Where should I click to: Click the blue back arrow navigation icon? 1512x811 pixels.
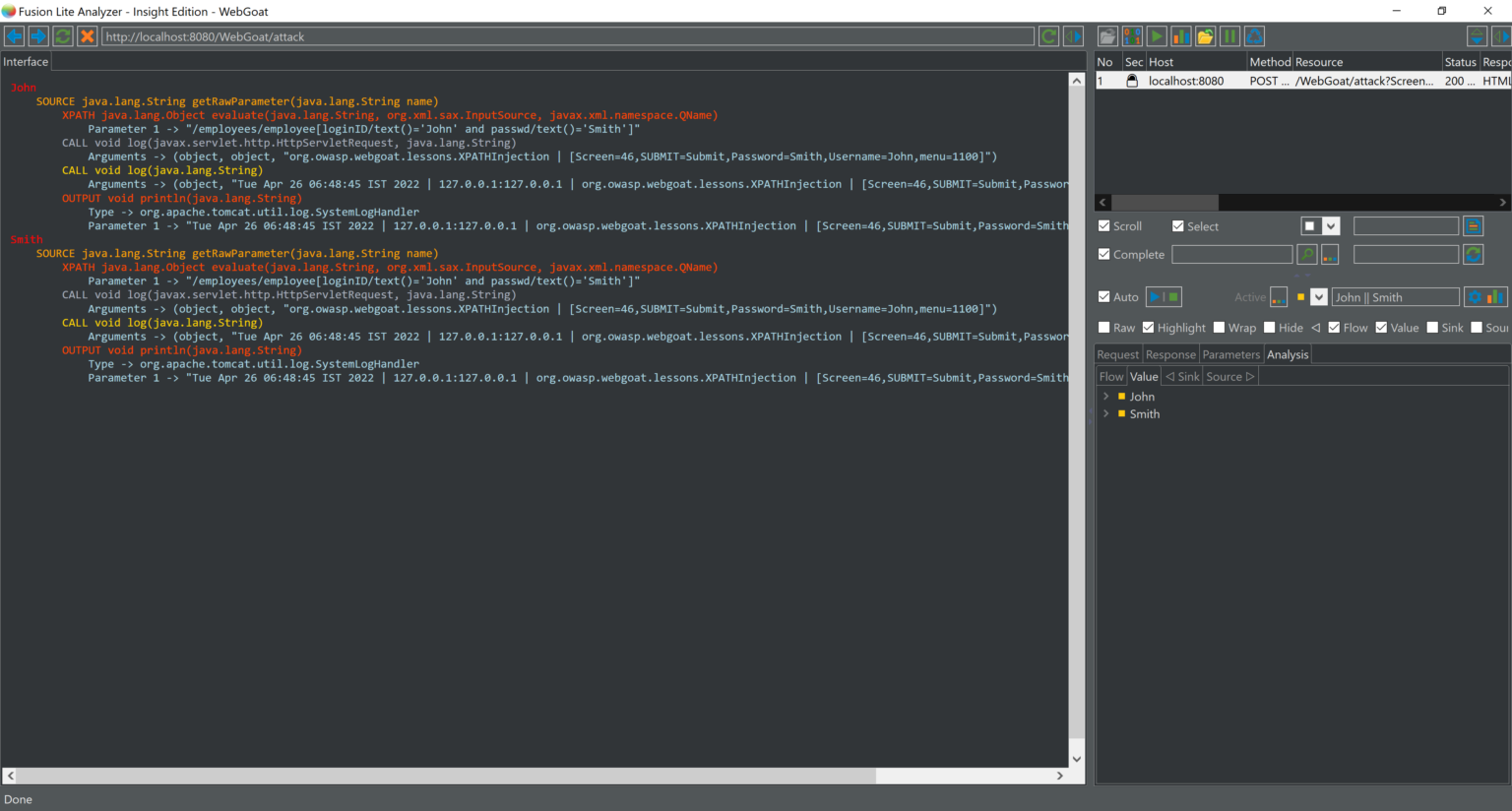click(x=14, y=36)
